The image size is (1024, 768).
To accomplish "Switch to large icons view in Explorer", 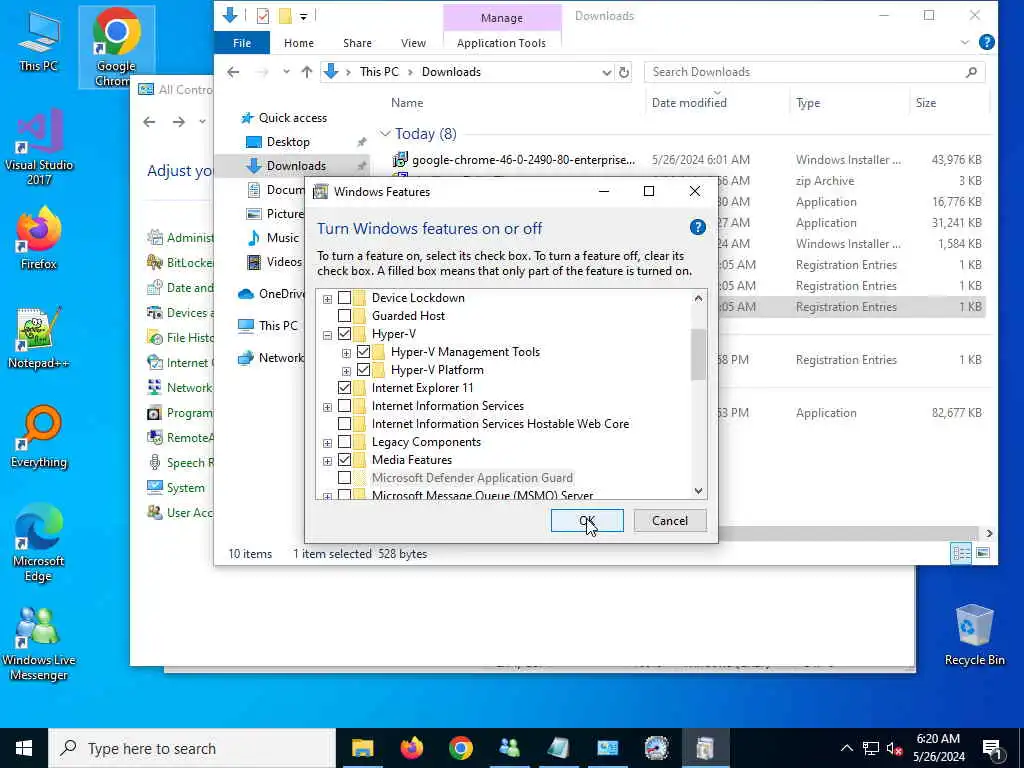I will click(983, 553).
